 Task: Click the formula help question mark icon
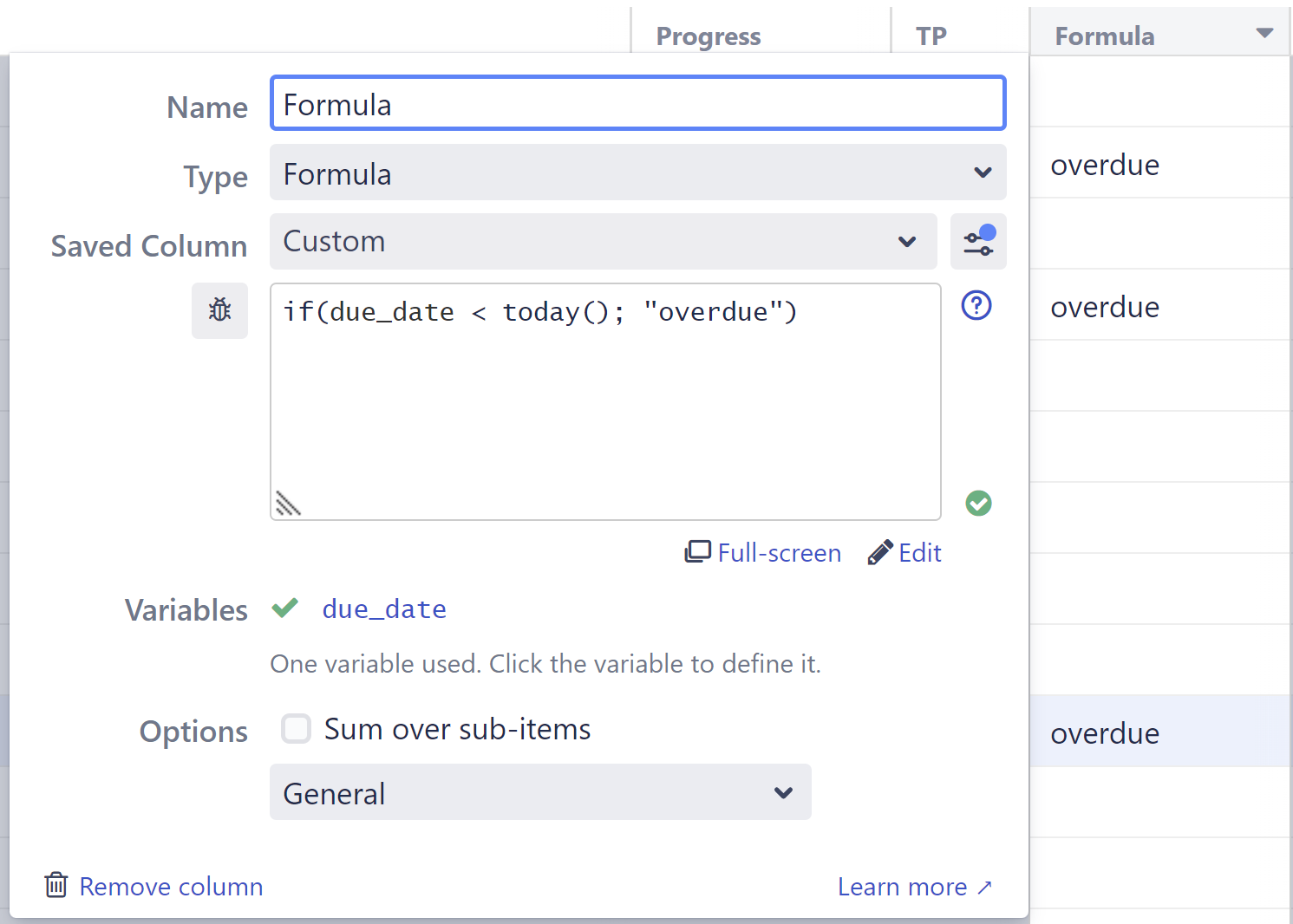click(976, 305)
